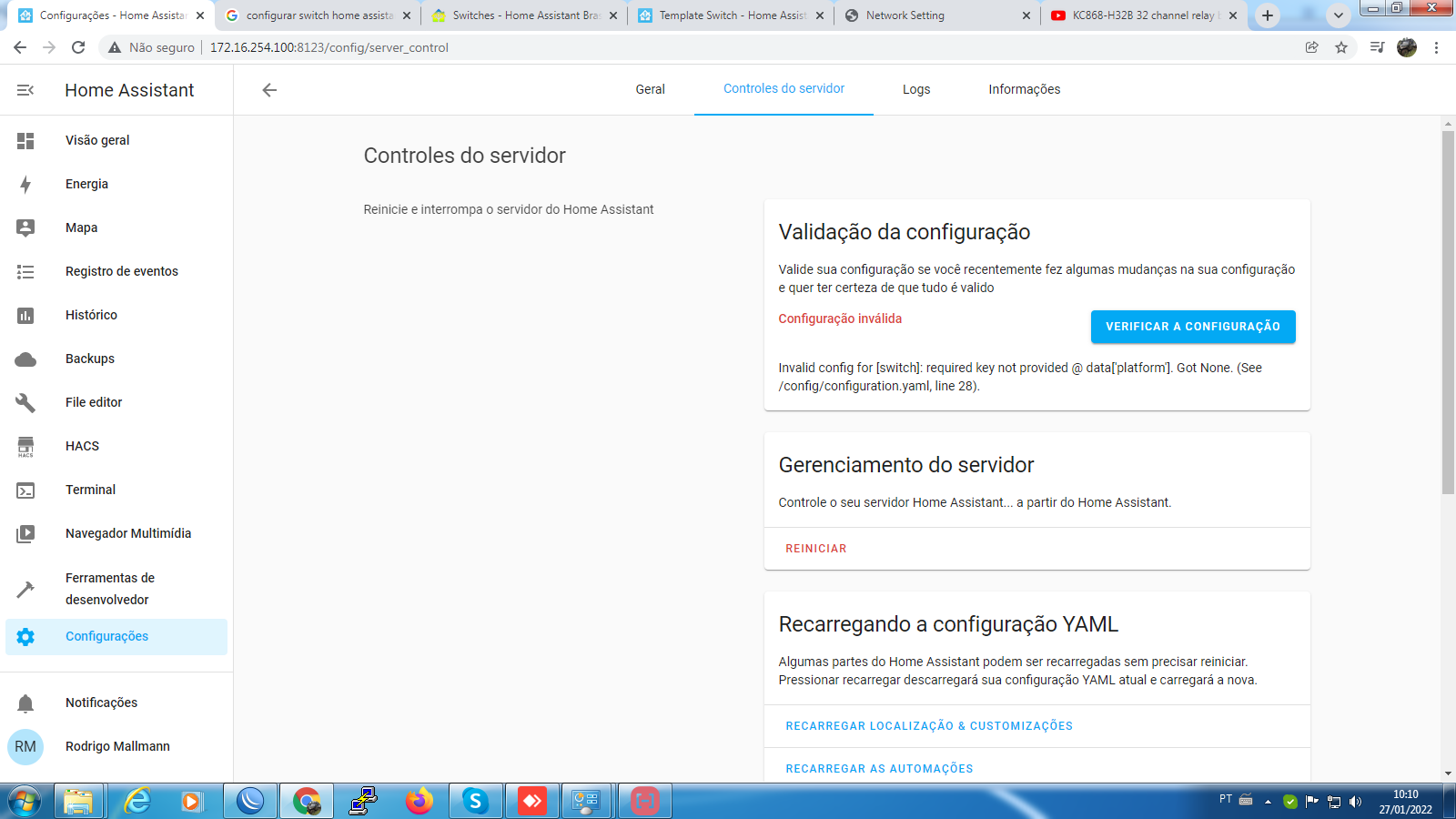Collapse the Home Assistant sidebar menu
The image size is (1456, 819).
pos(25,90)
